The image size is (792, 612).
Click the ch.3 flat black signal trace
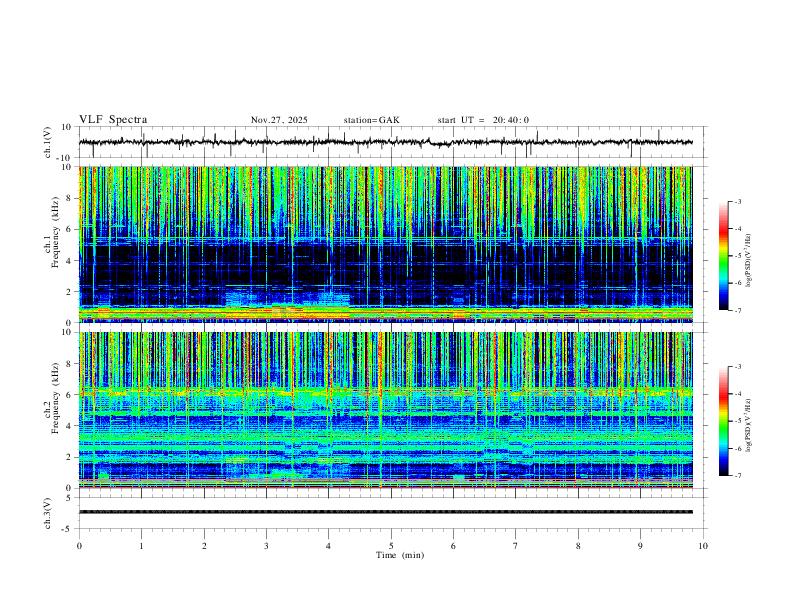[386, 512]
